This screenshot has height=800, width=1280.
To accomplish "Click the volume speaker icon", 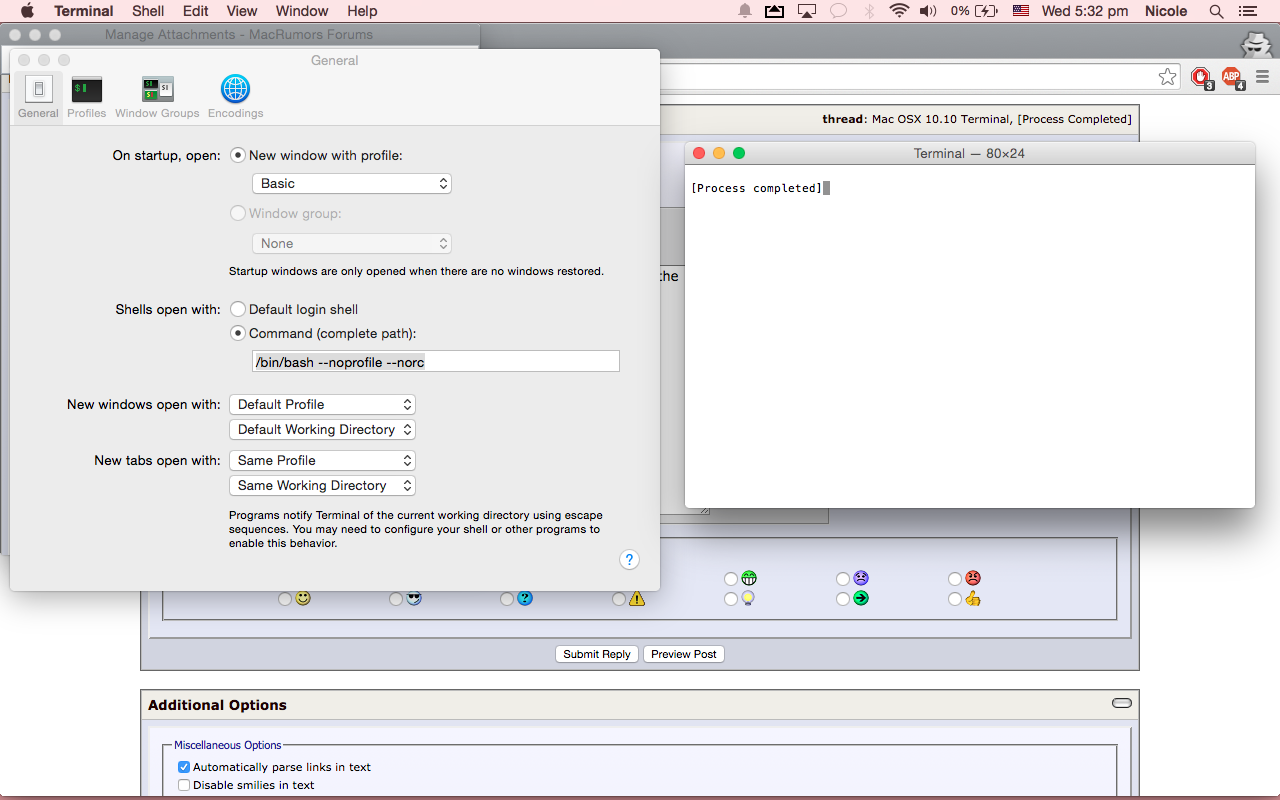I will [x=928, y=11].
